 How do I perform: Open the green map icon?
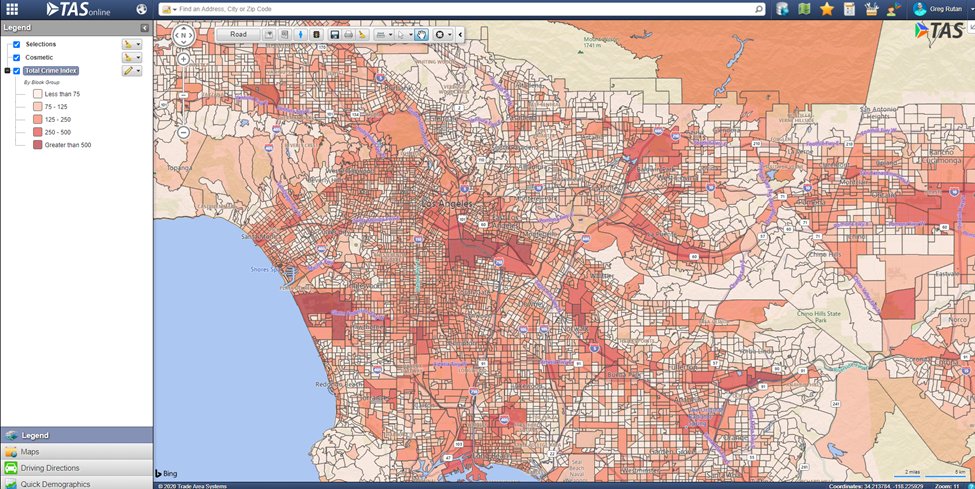tap(804, 9)
